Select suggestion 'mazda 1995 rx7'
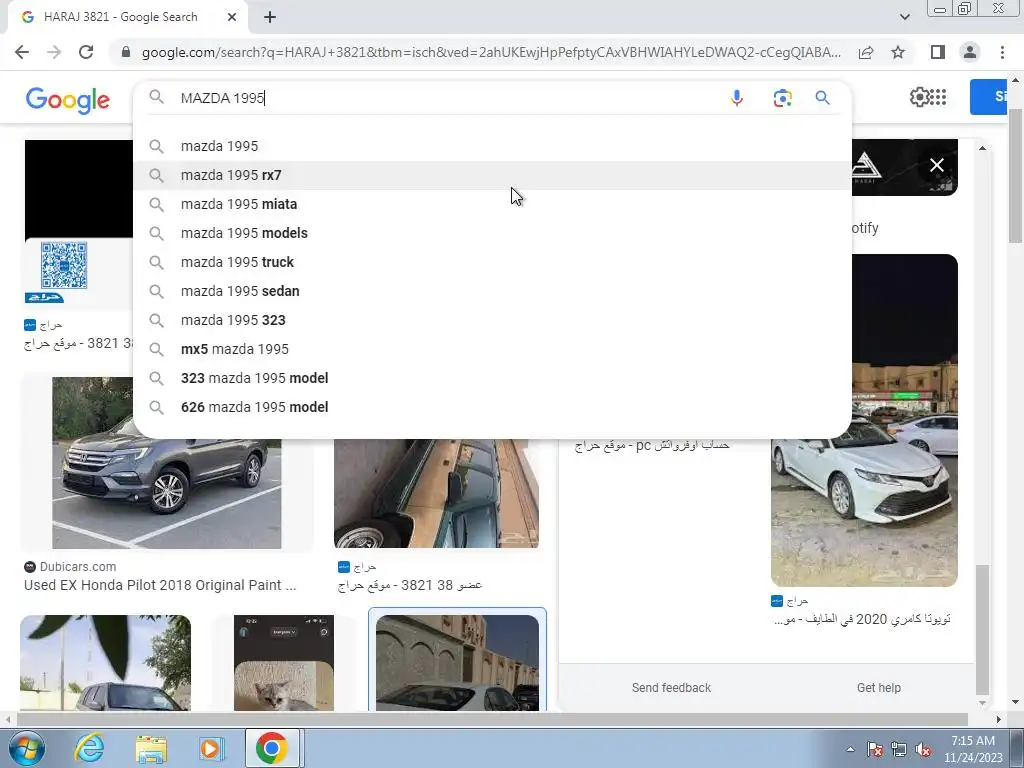This screenshot has width=1024, height=768. pos(492,175)
